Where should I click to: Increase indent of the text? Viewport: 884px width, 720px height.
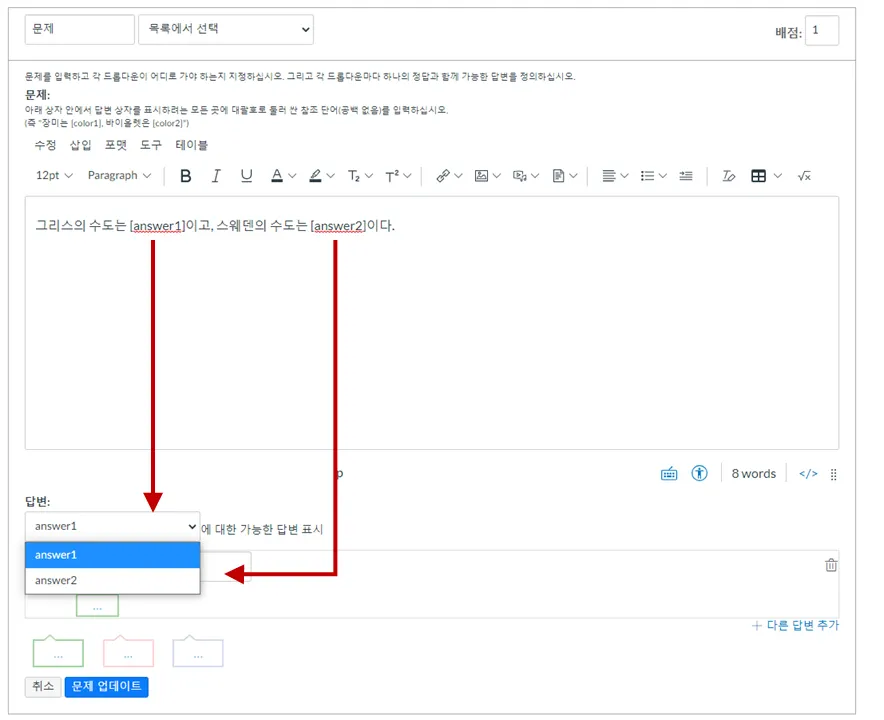coord(686,176)
